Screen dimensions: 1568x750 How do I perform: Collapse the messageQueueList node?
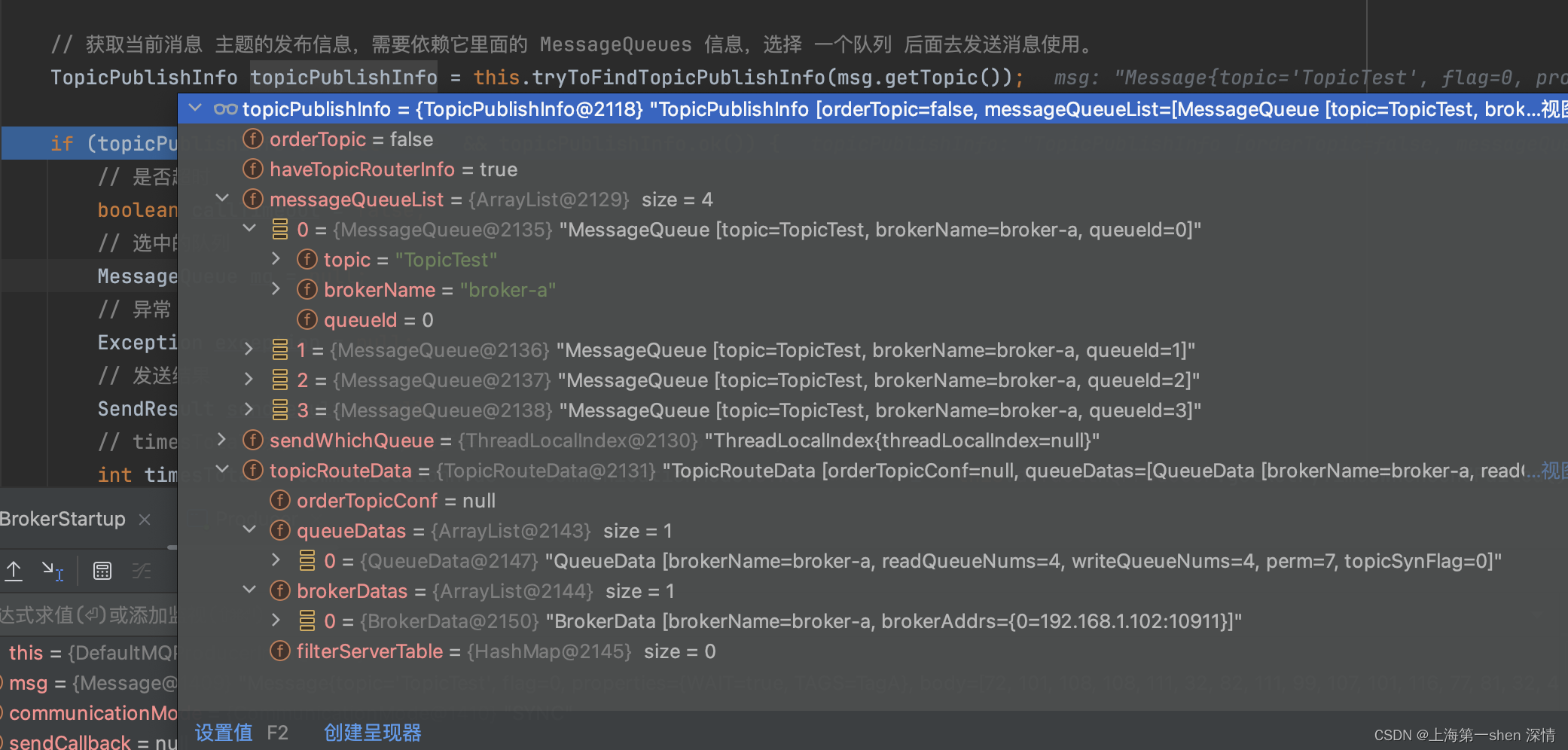(222, 199)
